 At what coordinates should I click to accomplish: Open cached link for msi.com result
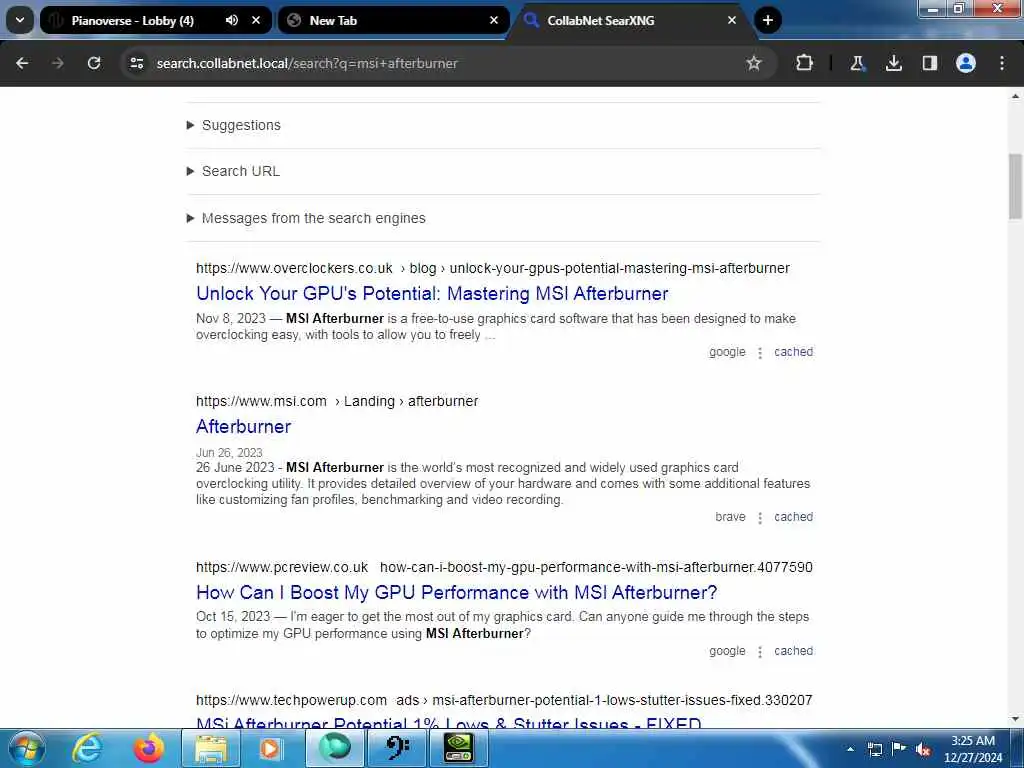793,517
